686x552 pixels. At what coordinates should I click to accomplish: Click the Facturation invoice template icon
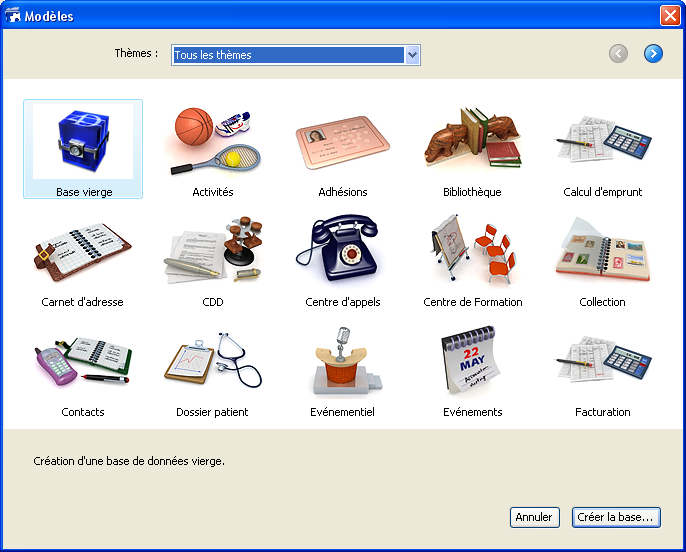point(602,363)
